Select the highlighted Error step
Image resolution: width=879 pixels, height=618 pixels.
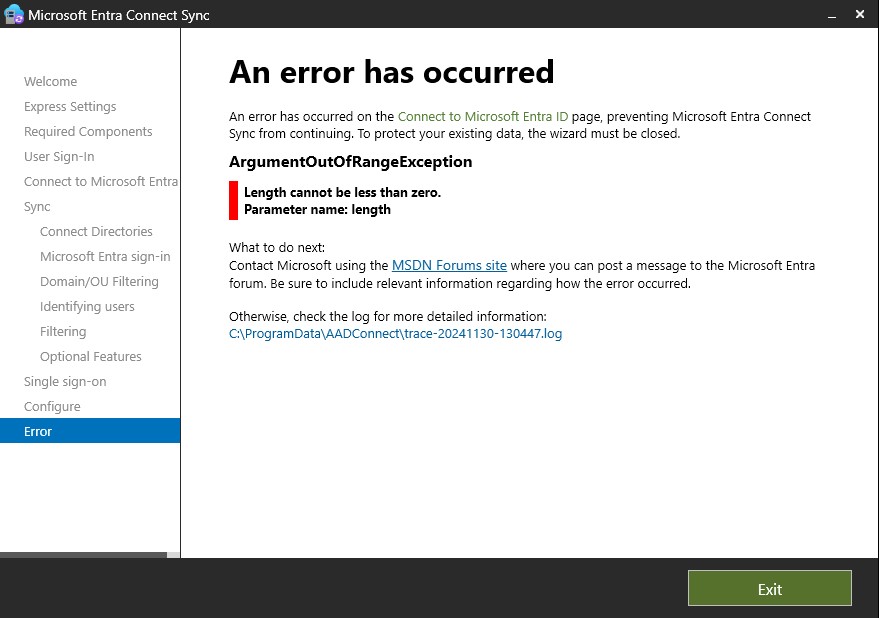click(x=90, y=431)
